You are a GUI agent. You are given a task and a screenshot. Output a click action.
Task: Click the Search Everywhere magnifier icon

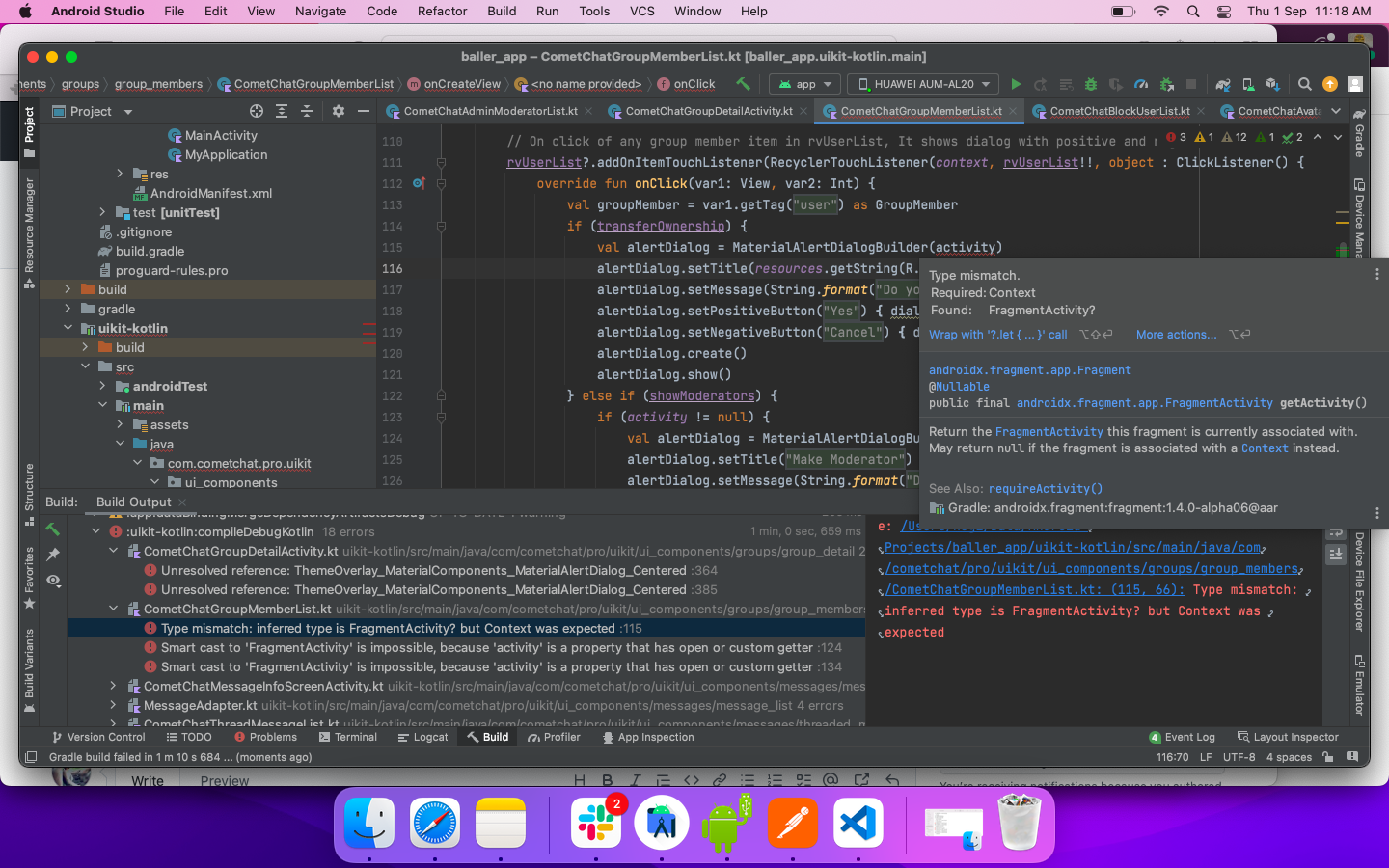click(x=1305, y=84)
